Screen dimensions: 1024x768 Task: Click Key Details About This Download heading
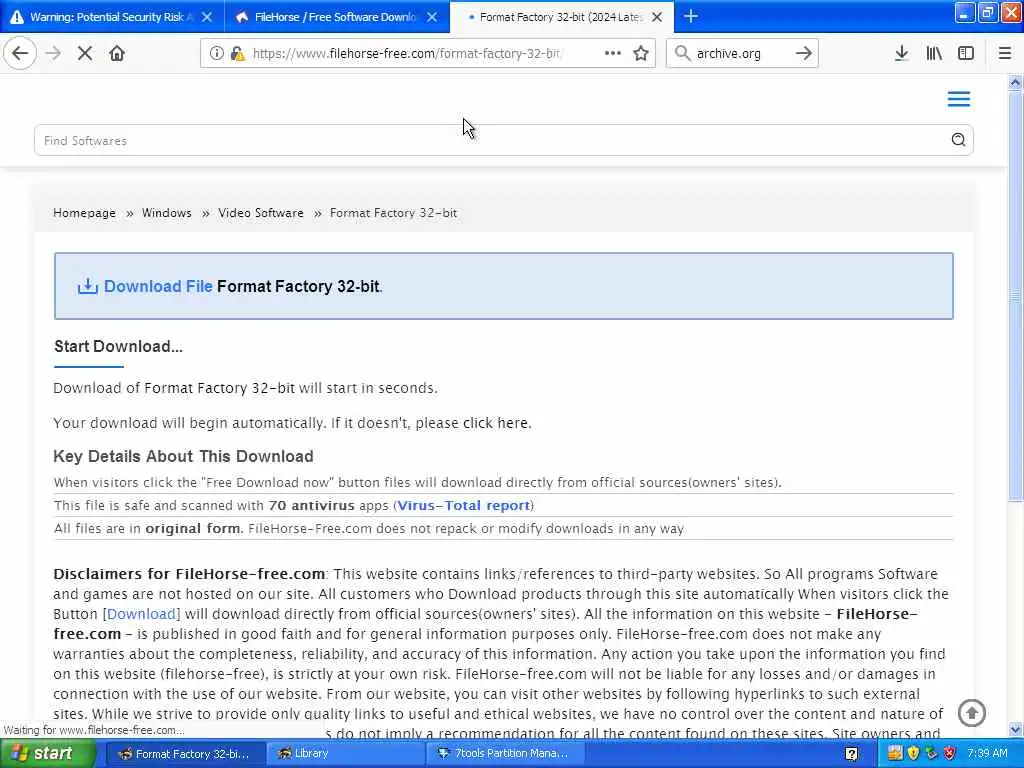point(184,456)
